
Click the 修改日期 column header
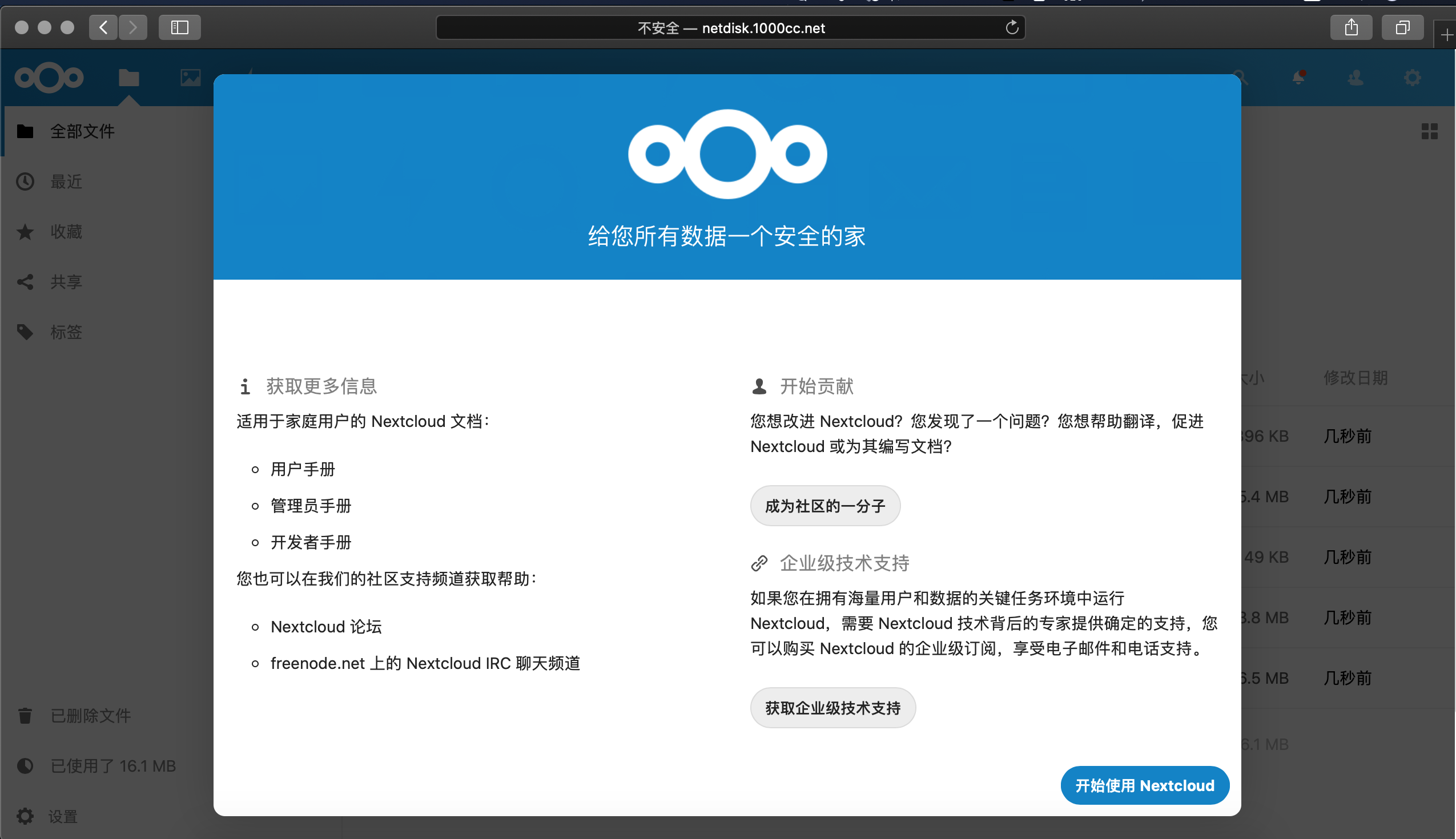tap(1355, 378)
